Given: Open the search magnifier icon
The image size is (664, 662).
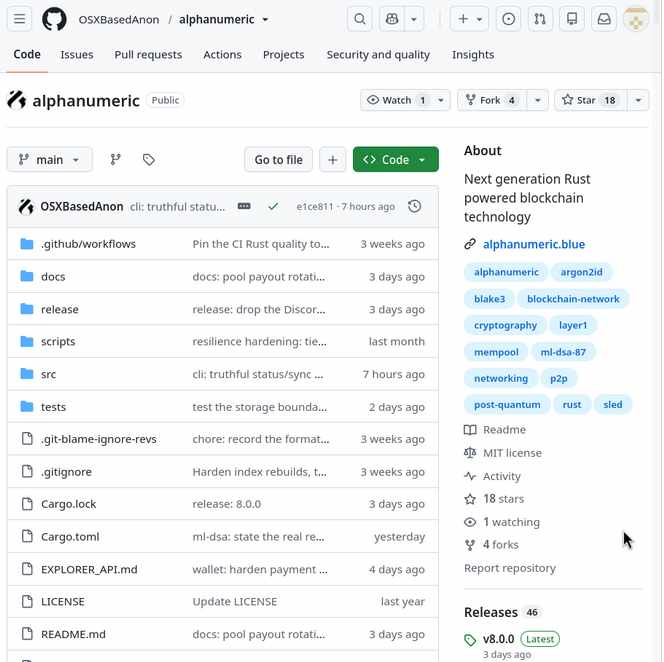Looking at the screenshot, I should (x=360, y=19).
